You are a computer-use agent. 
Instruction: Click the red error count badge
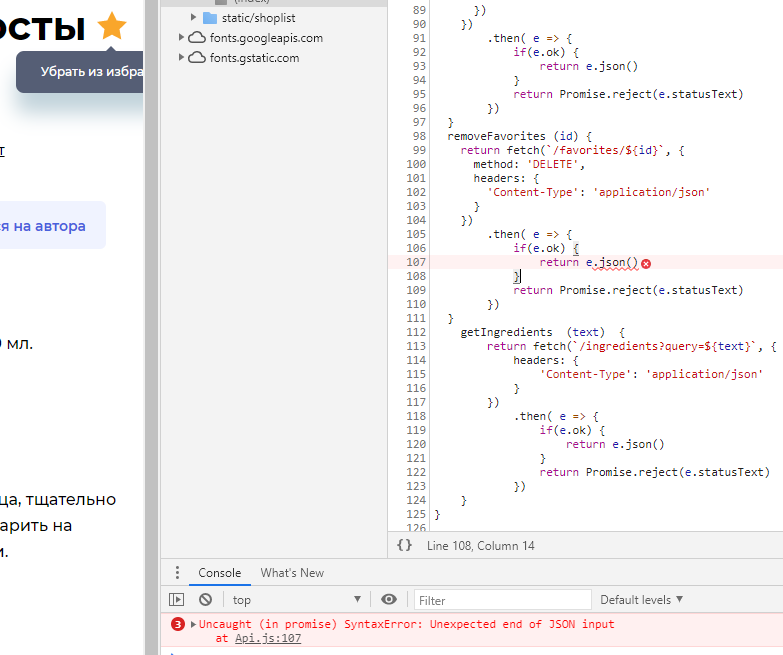coord(178,624)
